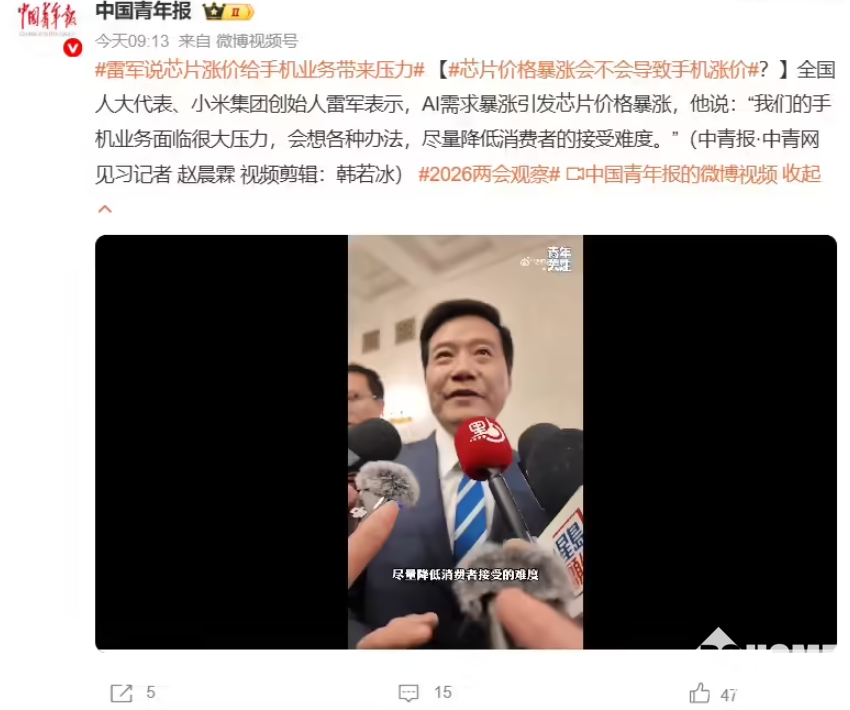Like the post with thumbs-up icon

[x=699, y=693]
